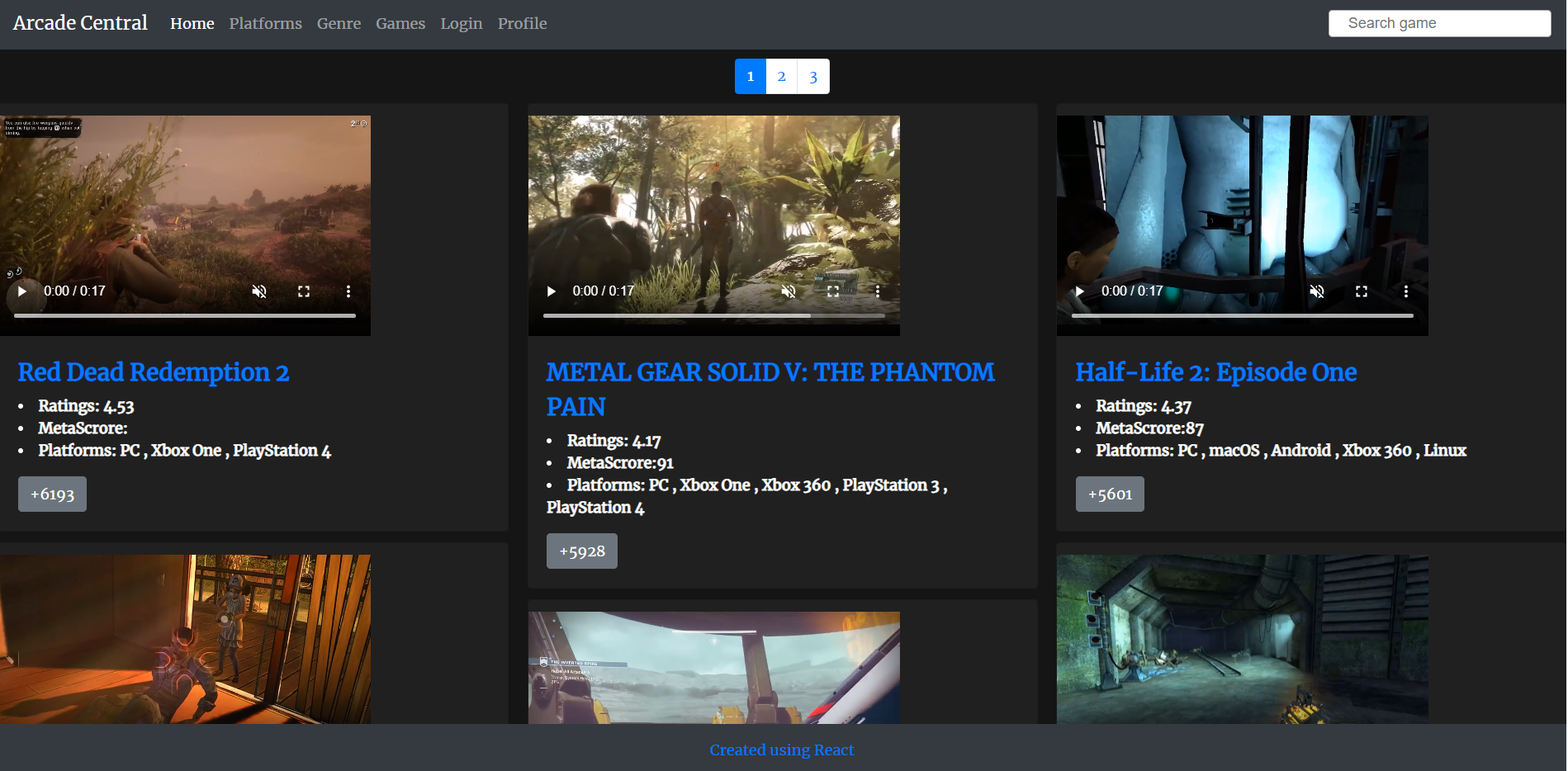Go to pagination page 2
This screenshot has height=771, width=1568.
(782, 77)
